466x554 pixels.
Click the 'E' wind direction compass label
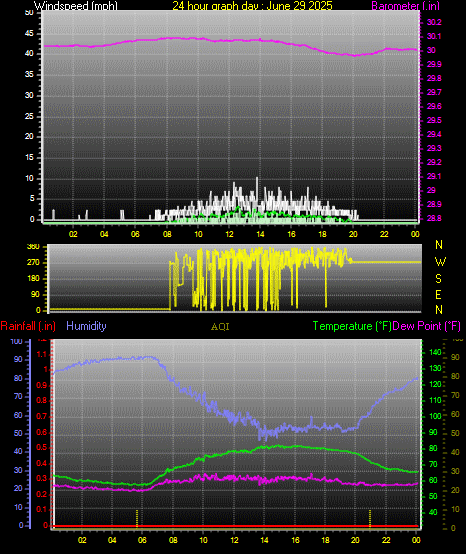[438, 294]
